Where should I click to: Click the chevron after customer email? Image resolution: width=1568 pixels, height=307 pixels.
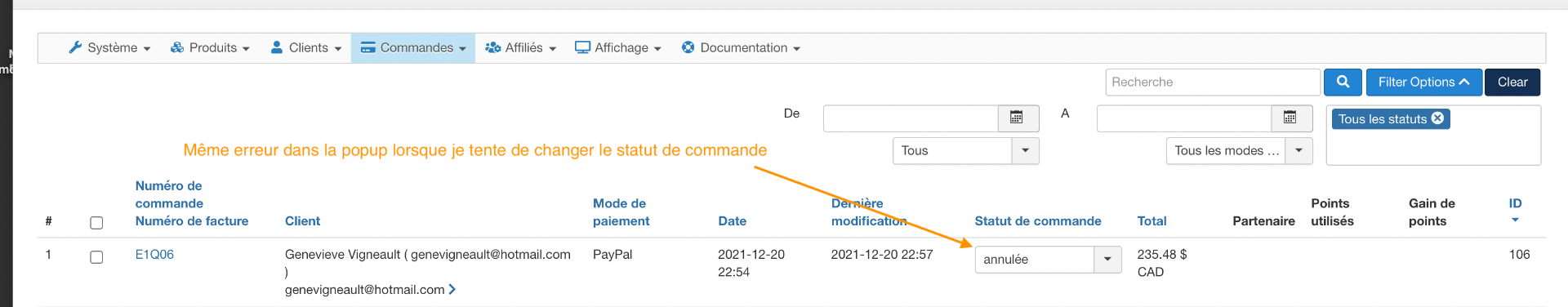[452, 289]
